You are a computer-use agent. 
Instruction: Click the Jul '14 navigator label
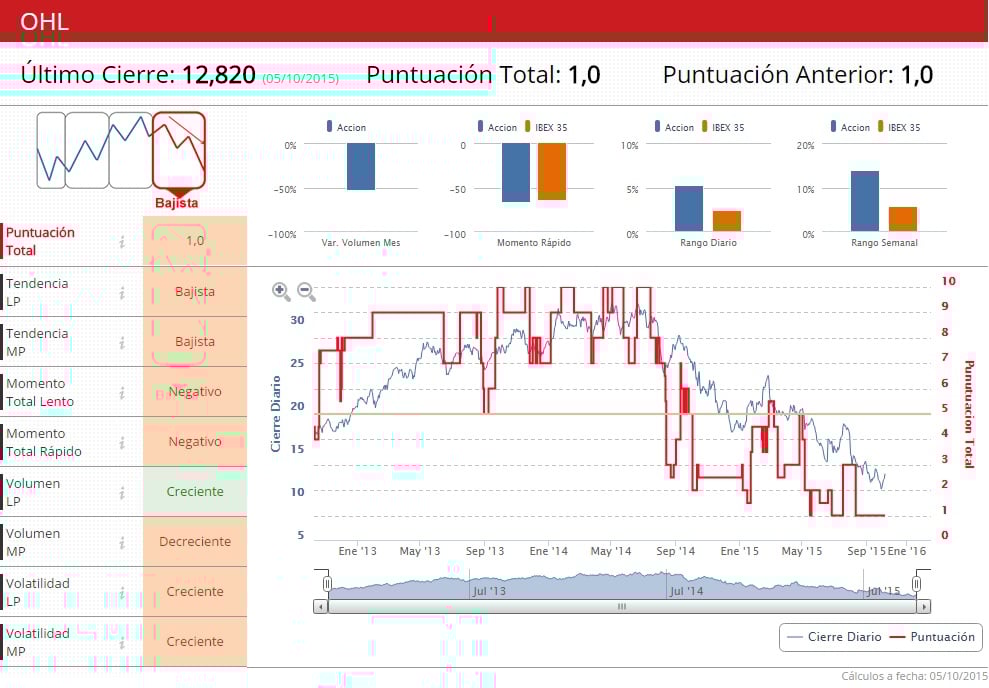coord(687,591)
